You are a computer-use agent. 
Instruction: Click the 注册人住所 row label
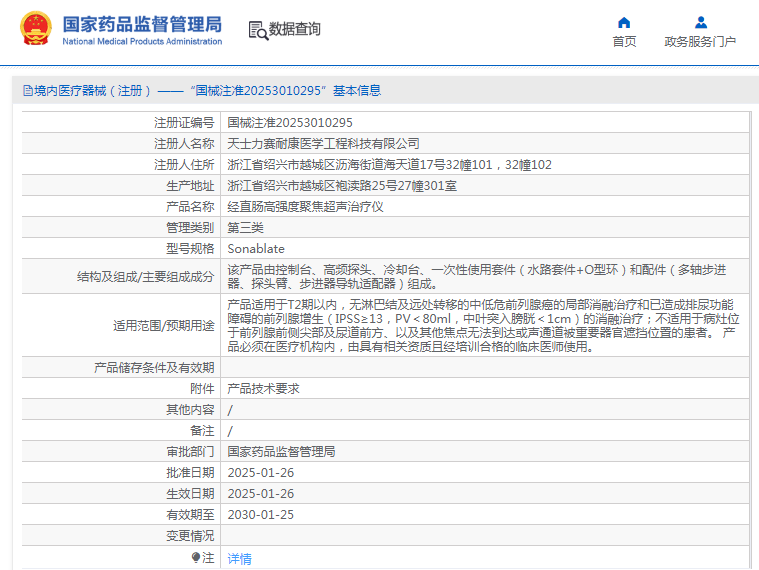coord(184,165)
